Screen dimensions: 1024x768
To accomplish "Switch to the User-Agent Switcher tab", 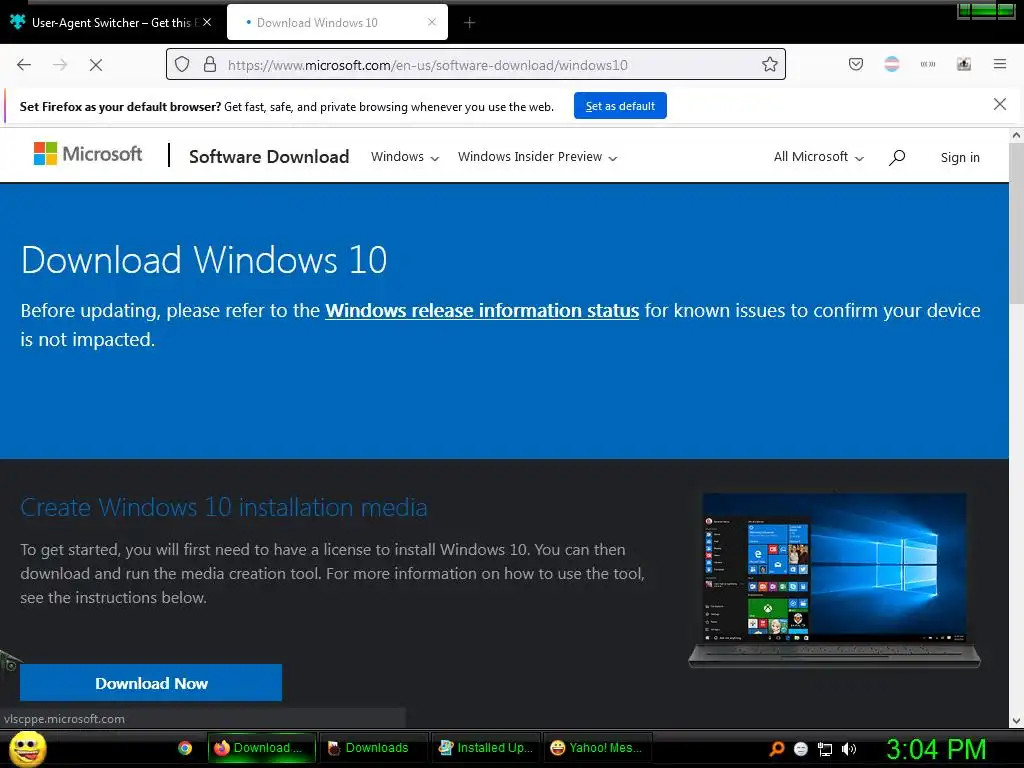I will [110, 23].
